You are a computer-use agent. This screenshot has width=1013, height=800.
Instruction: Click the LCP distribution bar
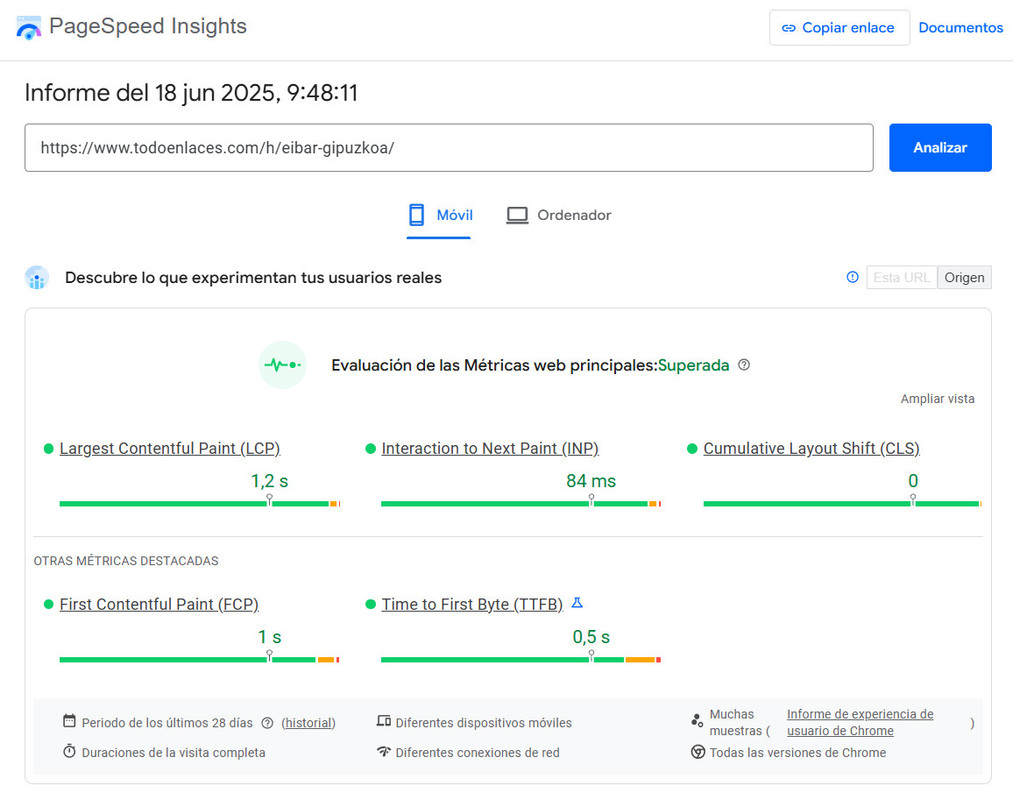click(200, 503)
